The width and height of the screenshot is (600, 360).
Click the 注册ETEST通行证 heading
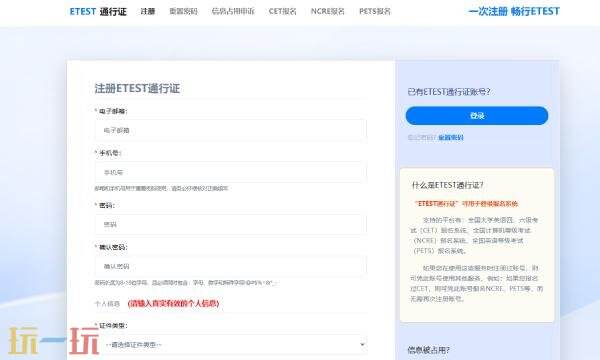point(137,88)
